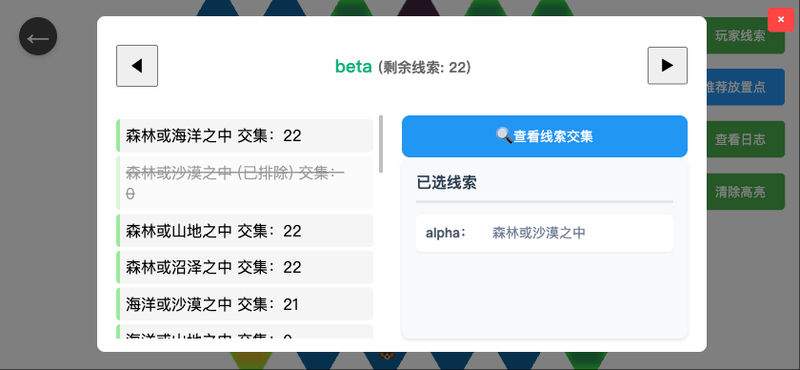Image resolution: width=800 pixels, height=370 pixels.
Task: Select clue 海洋或沙漠之中
Action: pyautogui.click(x=245, y=304)
